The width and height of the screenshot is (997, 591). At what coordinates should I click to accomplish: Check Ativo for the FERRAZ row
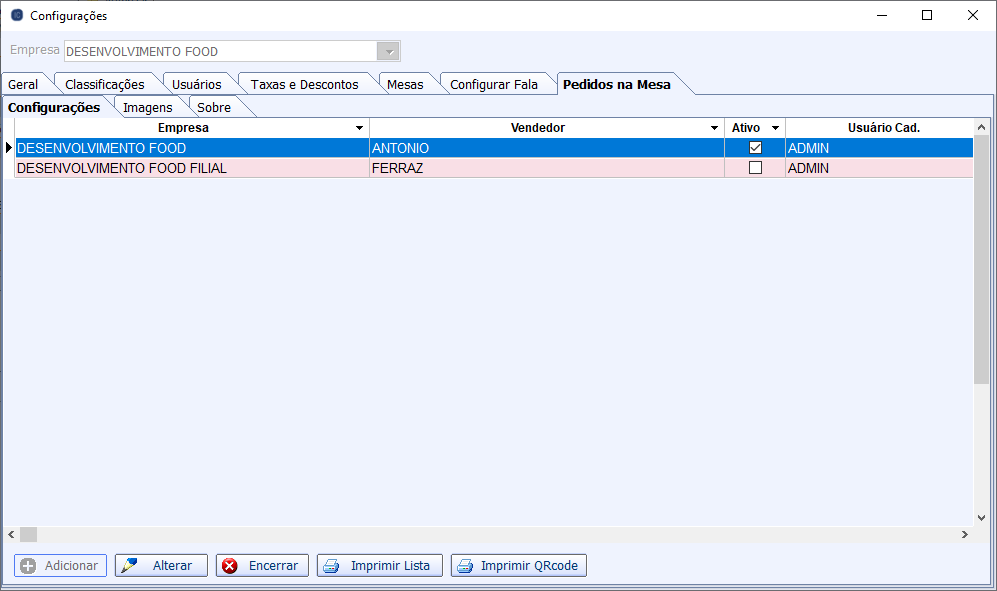pyautogui.click(x=755, y=168)
